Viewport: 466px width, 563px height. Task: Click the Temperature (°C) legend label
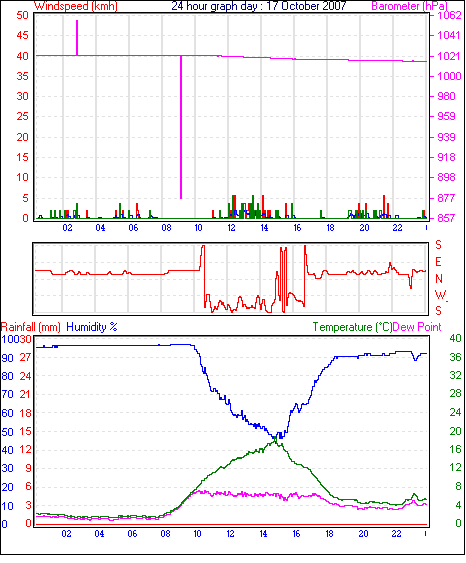point(352,327)
